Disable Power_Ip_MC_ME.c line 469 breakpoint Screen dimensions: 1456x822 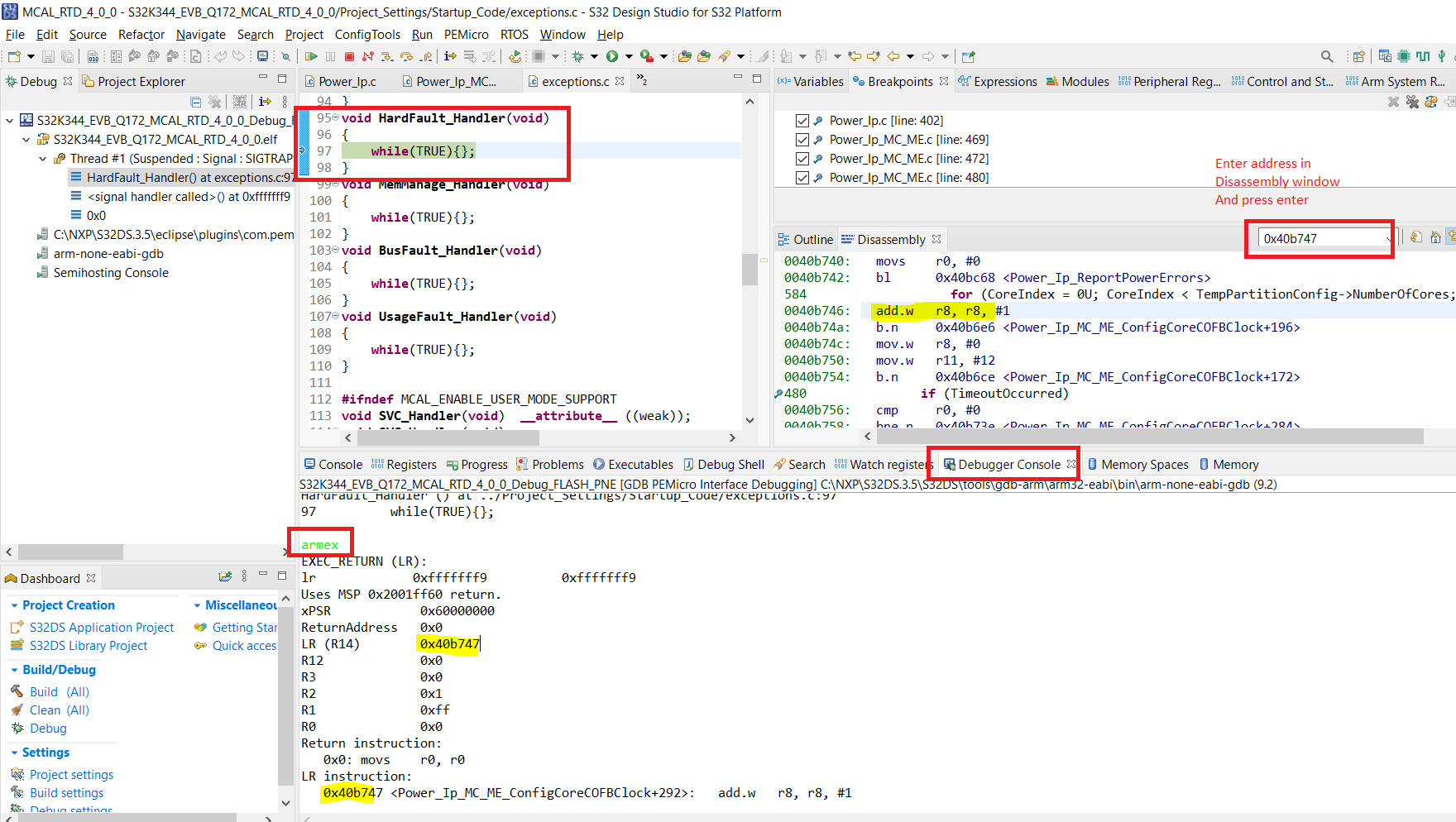pos(802,140)
